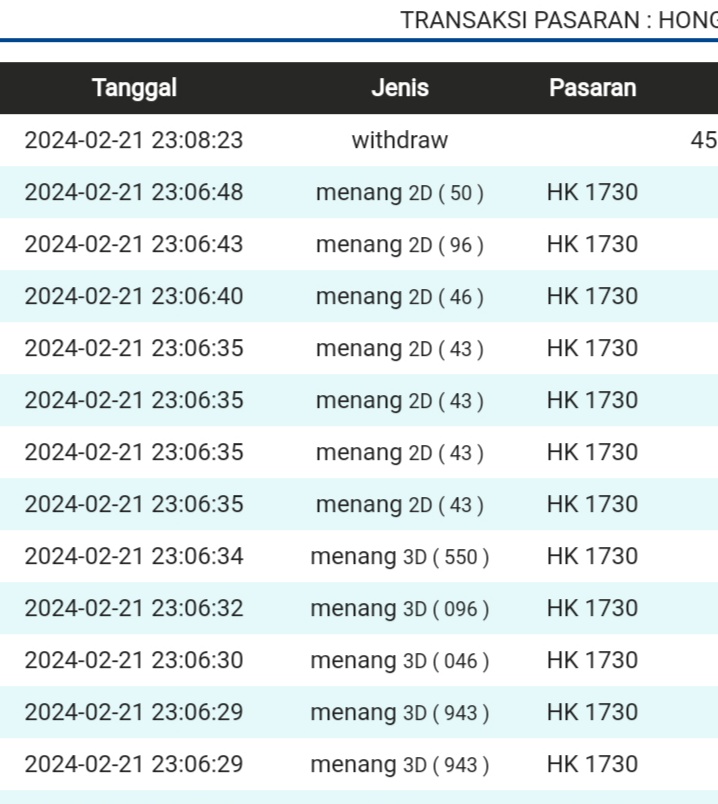
Task: Click the menang 2D ( 46 ) entry
Action: coord(399,296)
